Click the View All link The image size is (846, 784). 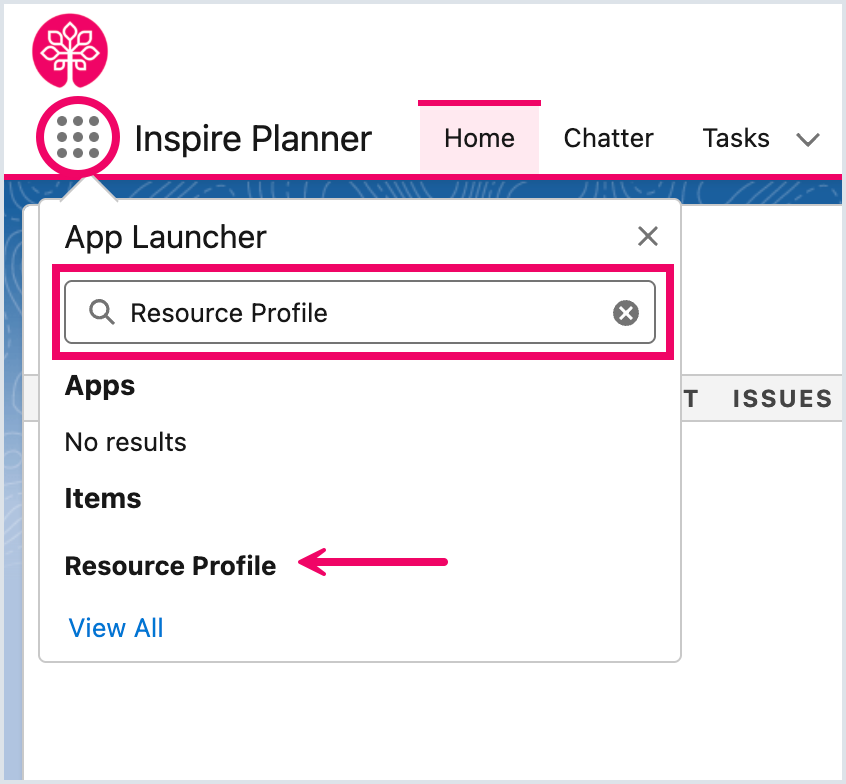coord(115,628)
